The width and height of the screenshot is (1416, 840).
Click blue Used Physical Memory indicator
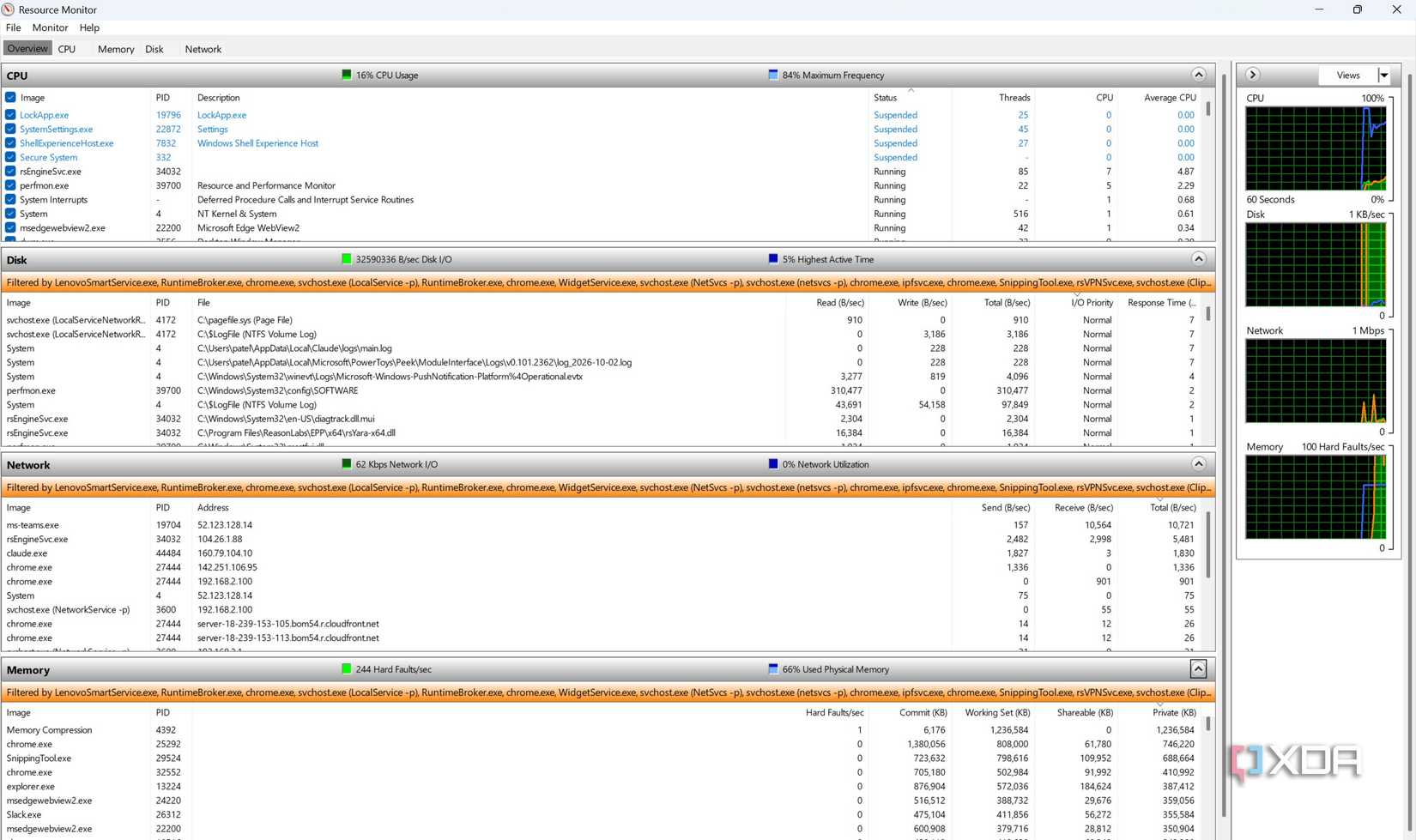pyautogui.click(x=773, y=669)
